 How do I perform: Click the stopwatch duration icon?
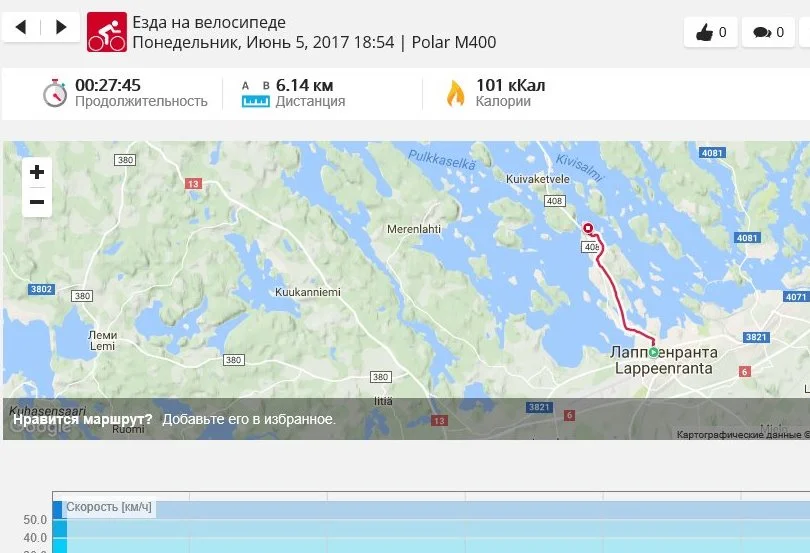tap(55, 93)
